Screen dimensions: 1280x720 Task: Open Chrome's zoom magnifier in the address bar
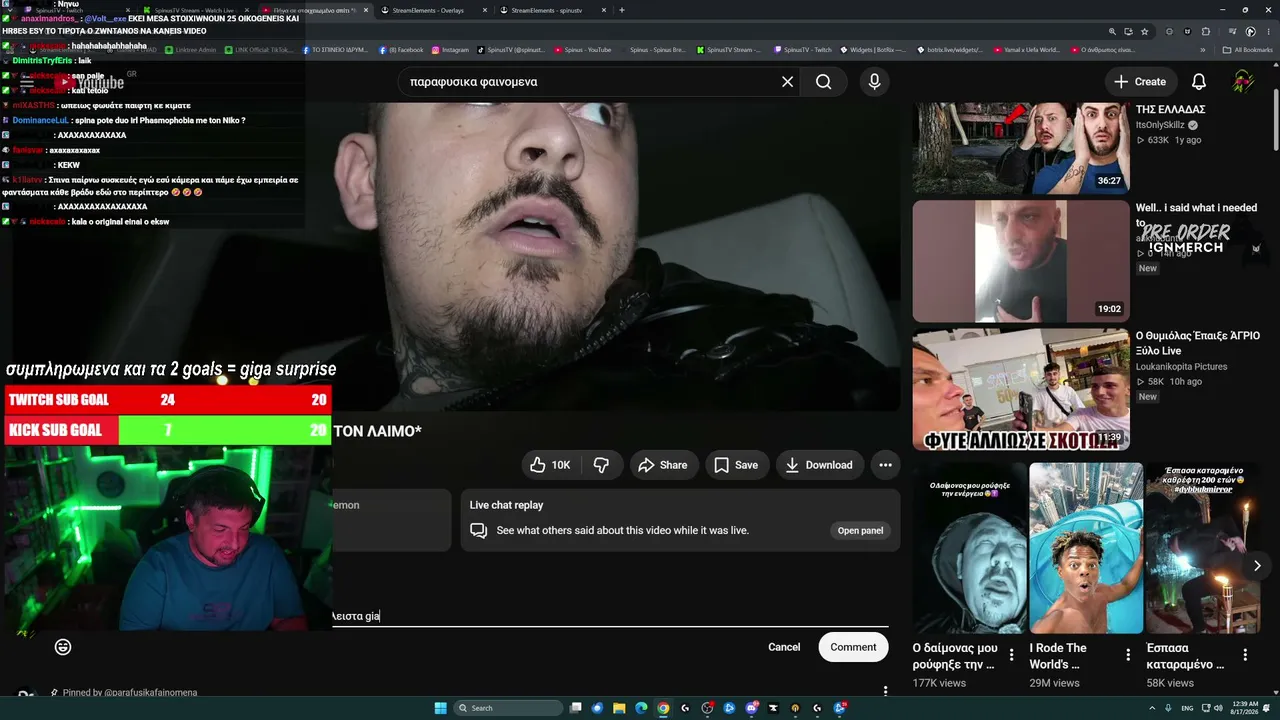click(x=1113, y=31)
